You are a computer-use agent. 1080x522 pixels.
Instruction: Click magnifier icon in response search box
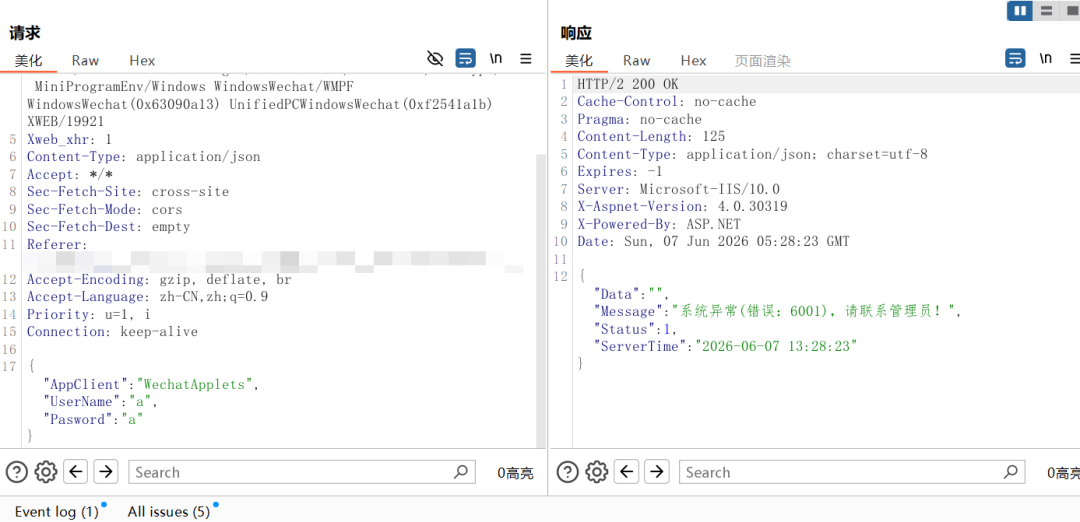(x=1010, y=472)
